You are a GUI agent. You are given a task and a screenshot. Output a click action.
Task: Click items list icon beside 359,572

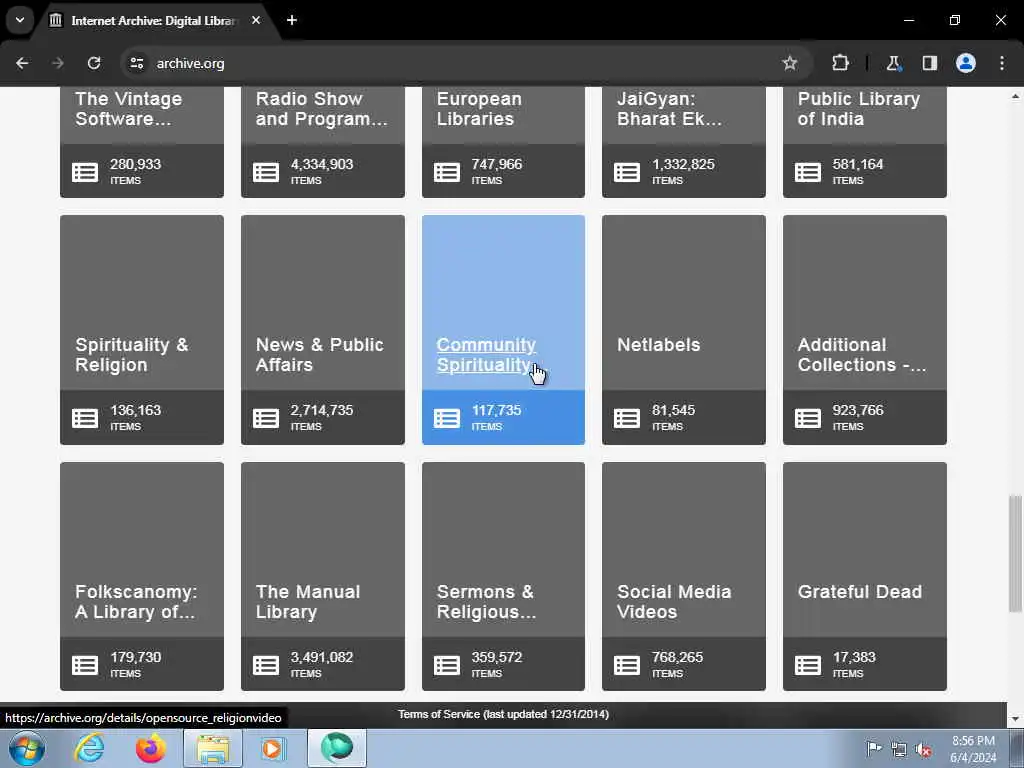click(447, 665)
